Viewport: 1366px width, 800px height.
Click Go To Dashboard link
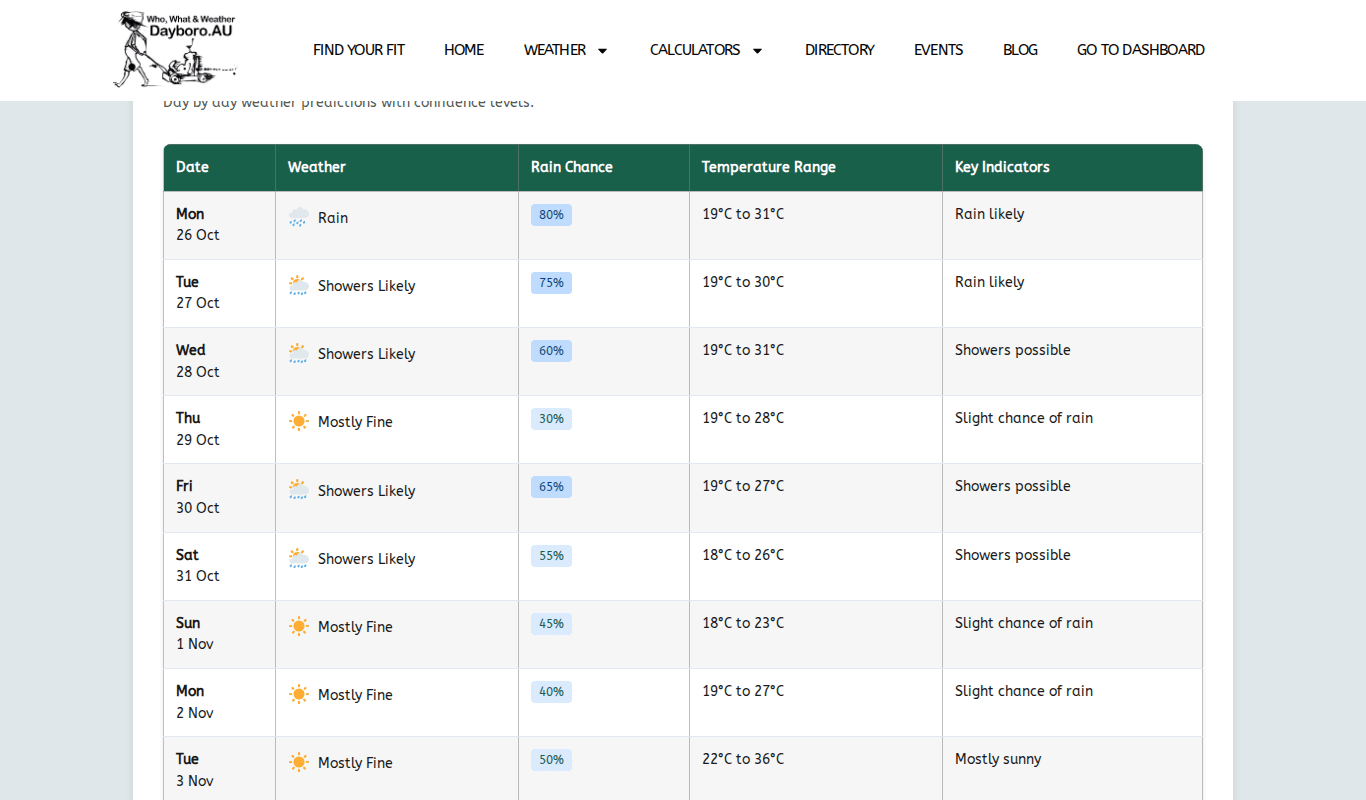pyautogui.click(x=1141, y=50)
